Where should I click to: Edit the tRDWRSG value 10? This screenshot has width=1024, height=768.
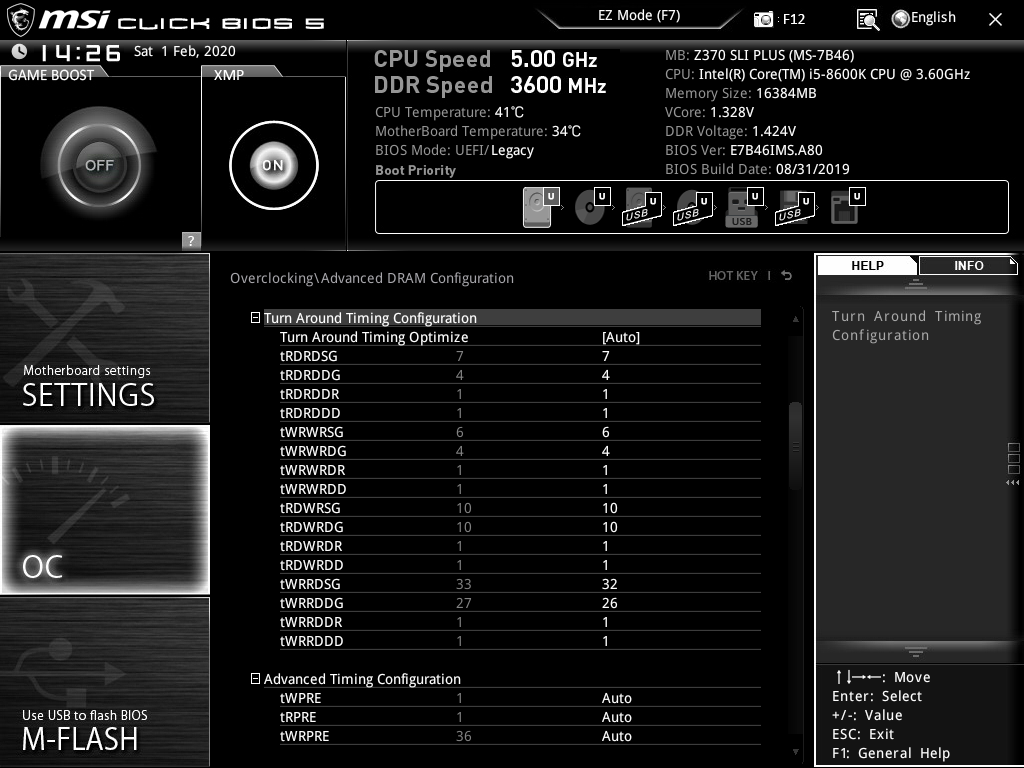point(609,507)
